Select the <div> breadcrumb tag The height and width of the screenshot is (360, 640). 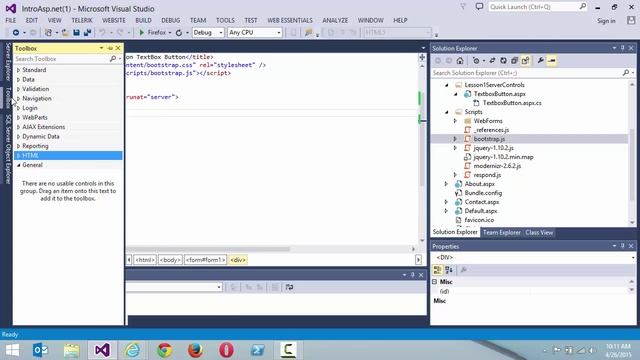coord(238,260)
